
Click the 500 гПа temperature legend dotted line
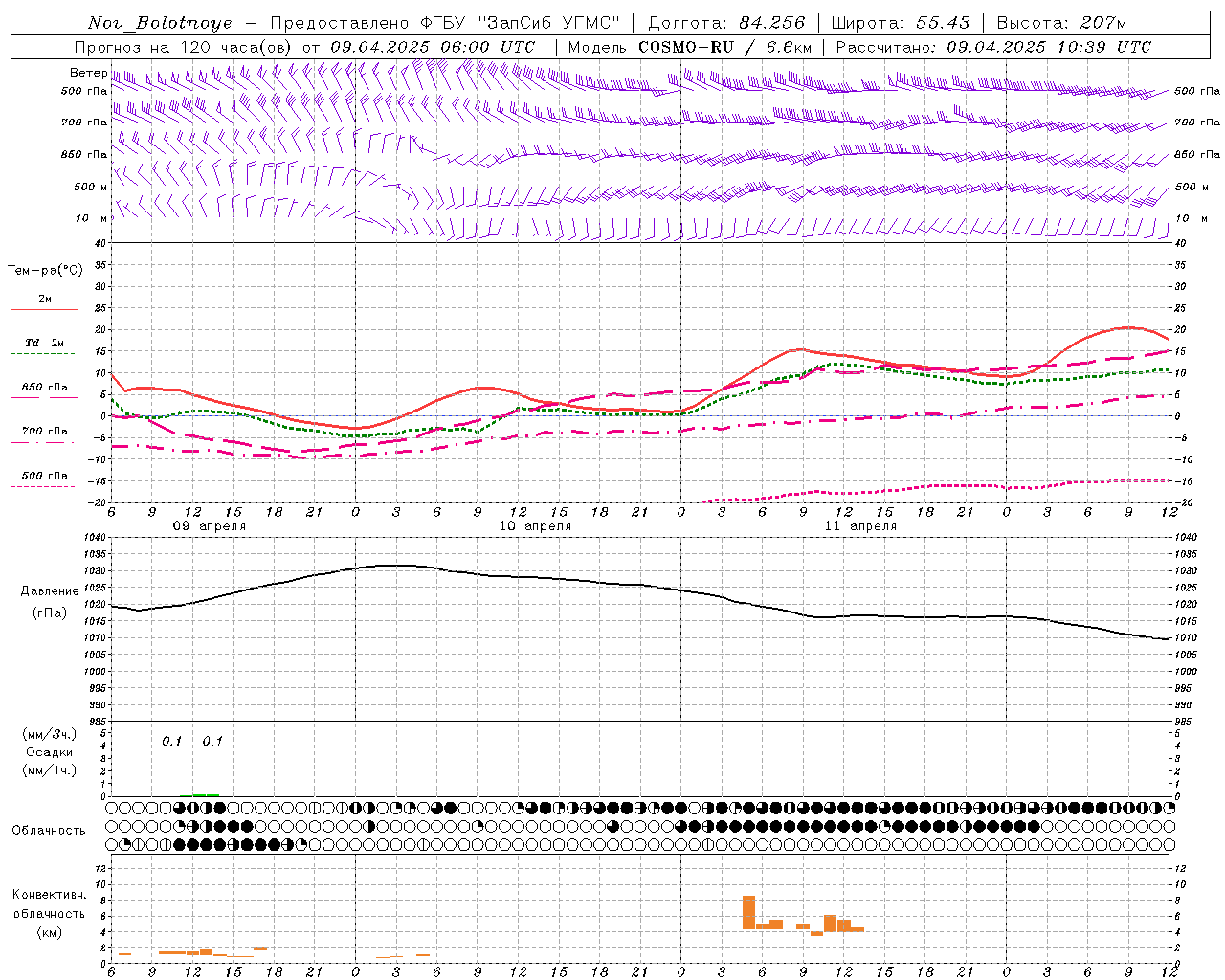click(43, 486)
